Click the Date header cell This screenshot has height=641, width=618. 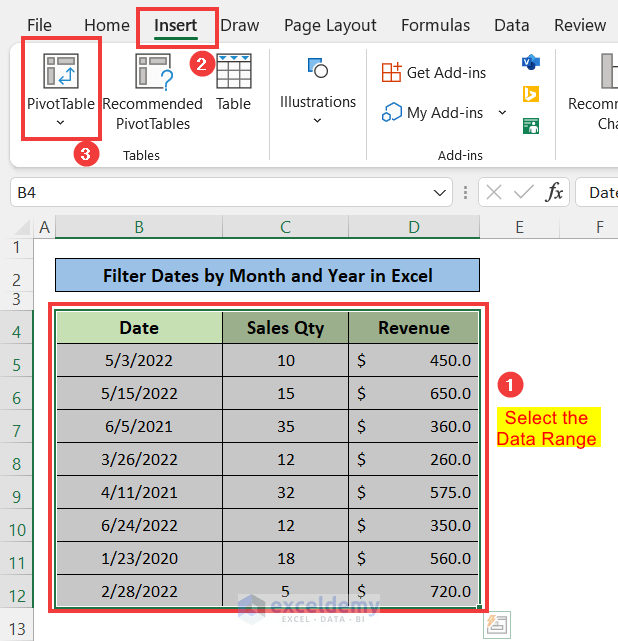click(139, 327)
